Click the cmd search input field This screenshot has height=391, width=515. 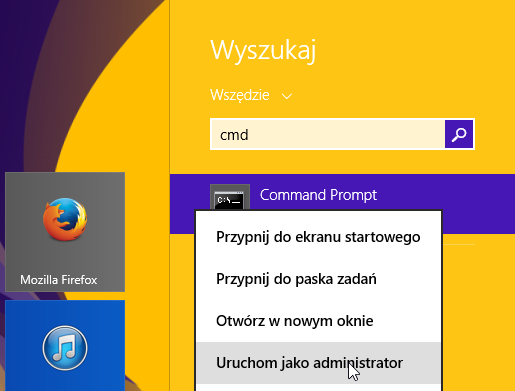tap(328, 134)
